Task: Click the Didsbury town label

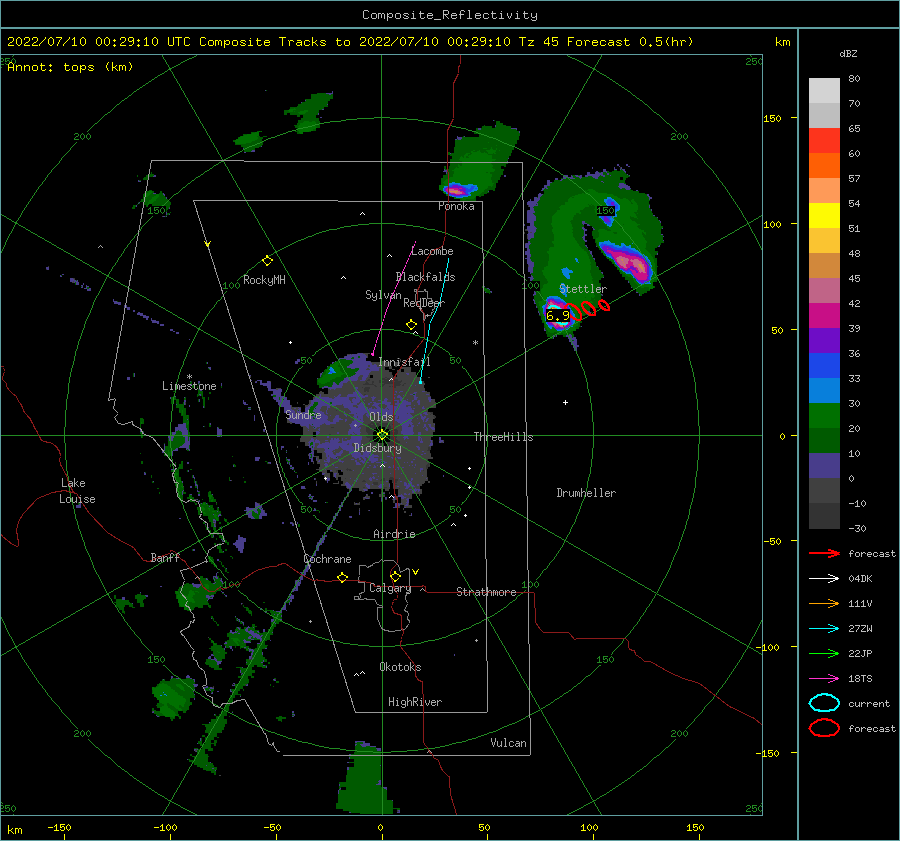Action: point(377,448)
